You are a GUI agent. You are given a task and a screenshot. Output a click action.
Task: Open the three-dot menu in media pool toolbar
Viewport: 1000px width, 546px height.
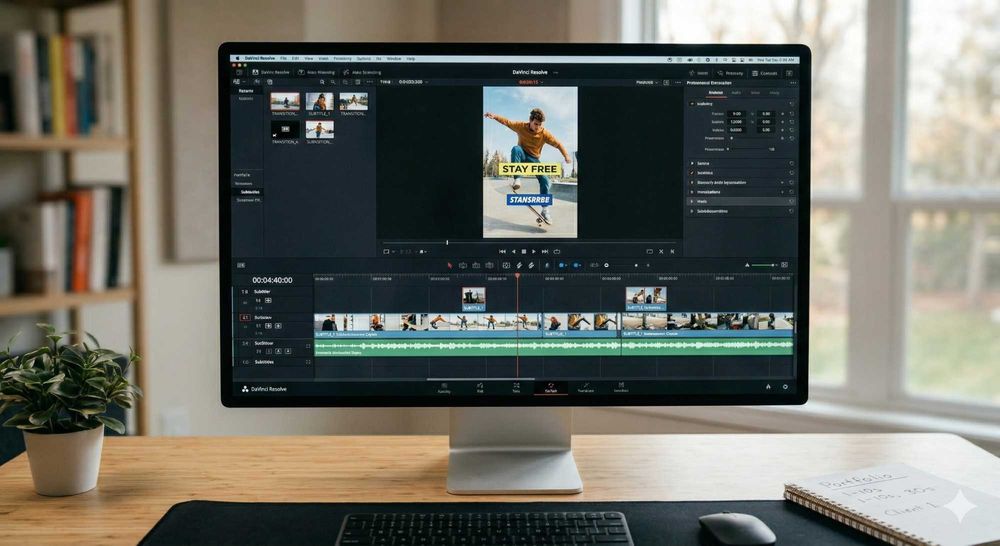tap(369, 82)
